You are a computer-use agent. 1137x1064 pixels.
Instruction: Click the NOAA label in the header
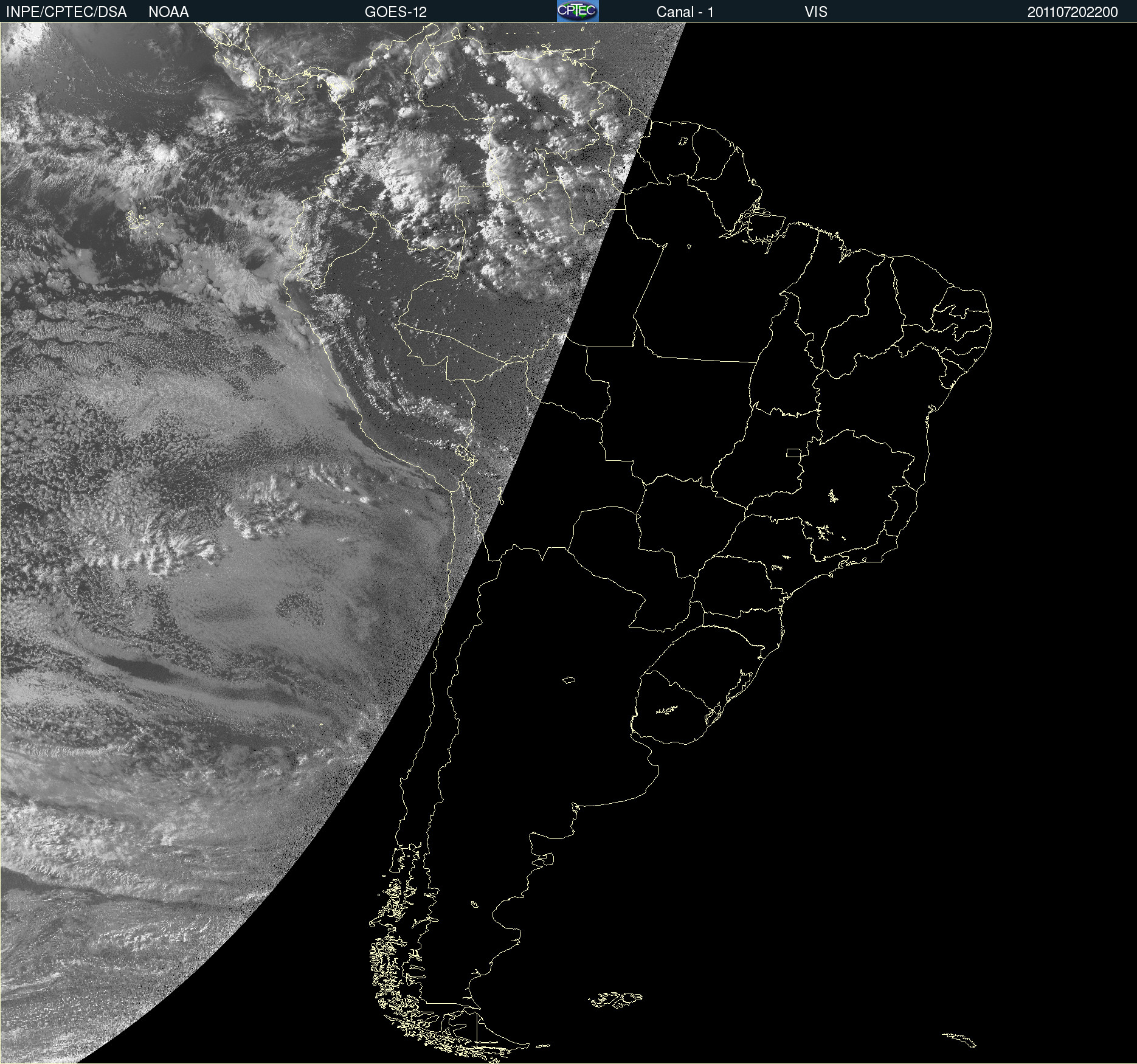click(168, 12)
